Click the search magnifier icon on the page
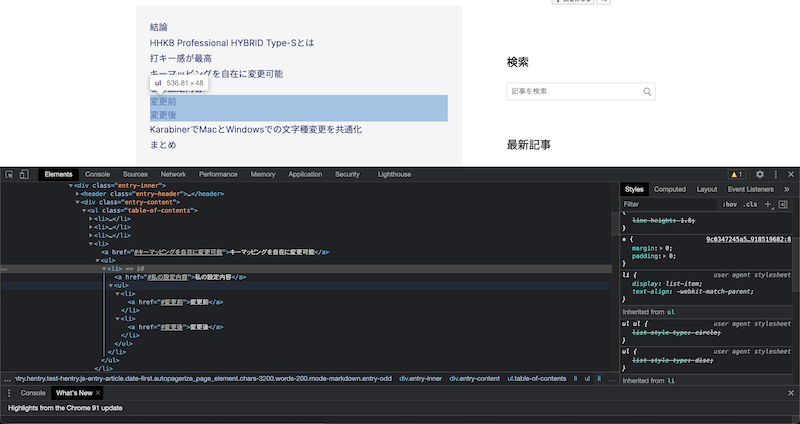Image resolution: width=800 pixels, height=424 pixels. coord(647,92)
